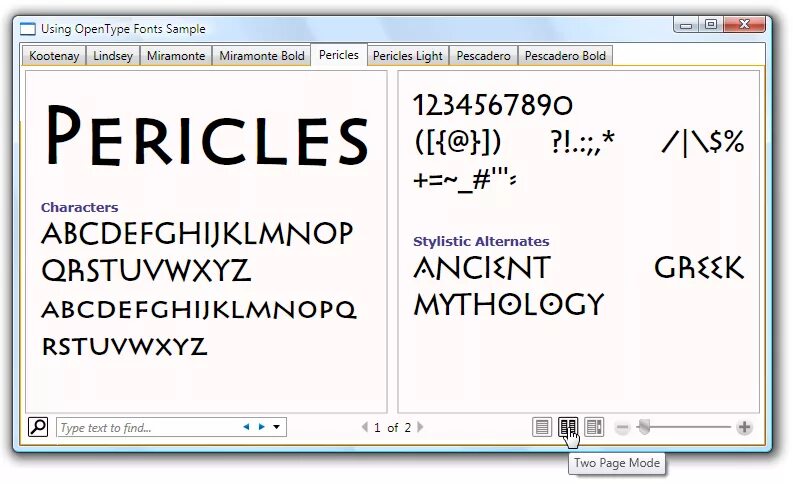Go to previous page arrow
The width and height of the screenshot is (793, 484).
[x=365, y=427]
